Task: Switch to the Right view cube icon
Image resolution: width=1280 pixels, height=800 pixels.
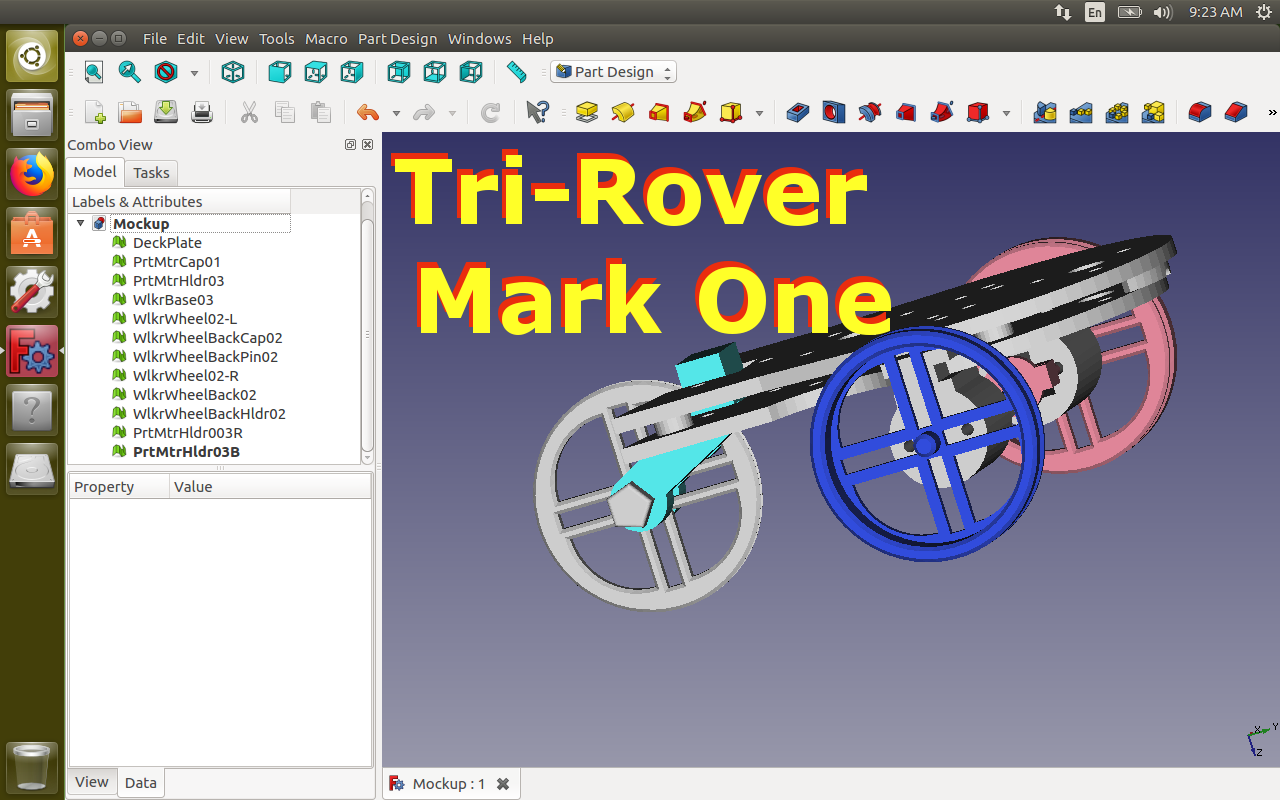Action: [352, 72]
